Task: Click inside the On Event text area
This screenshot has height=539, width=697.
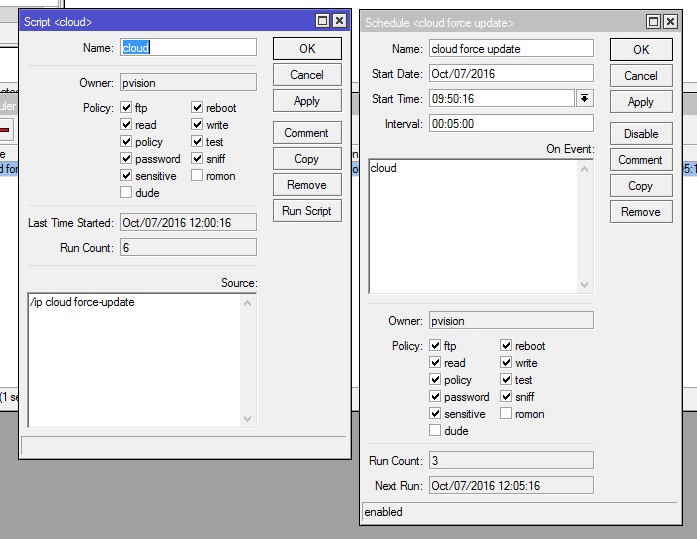Action: [473, 226]
